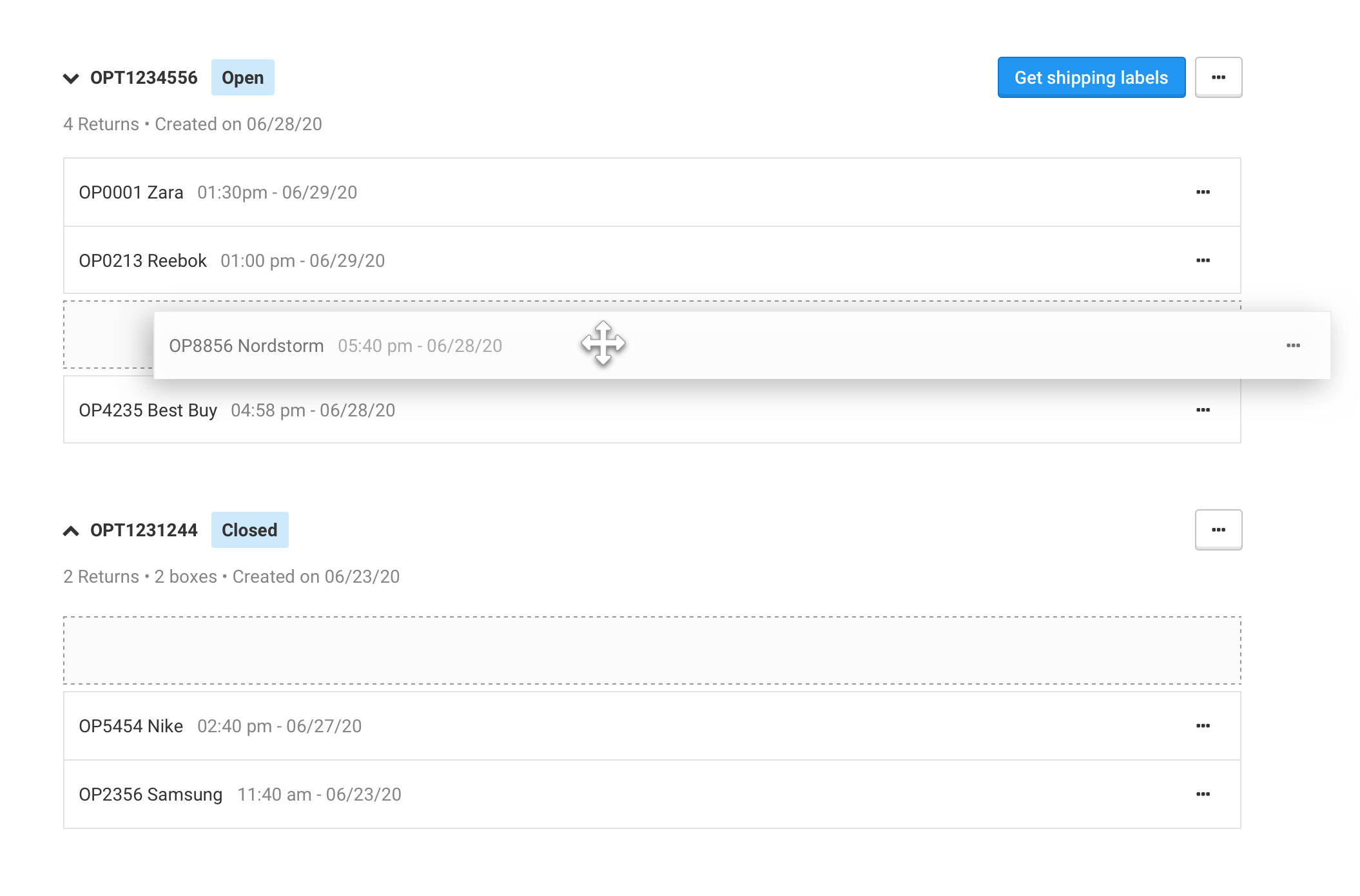Click Get shipping labels button
This screenshot has height=896, width=1360.
[1091, 77]
